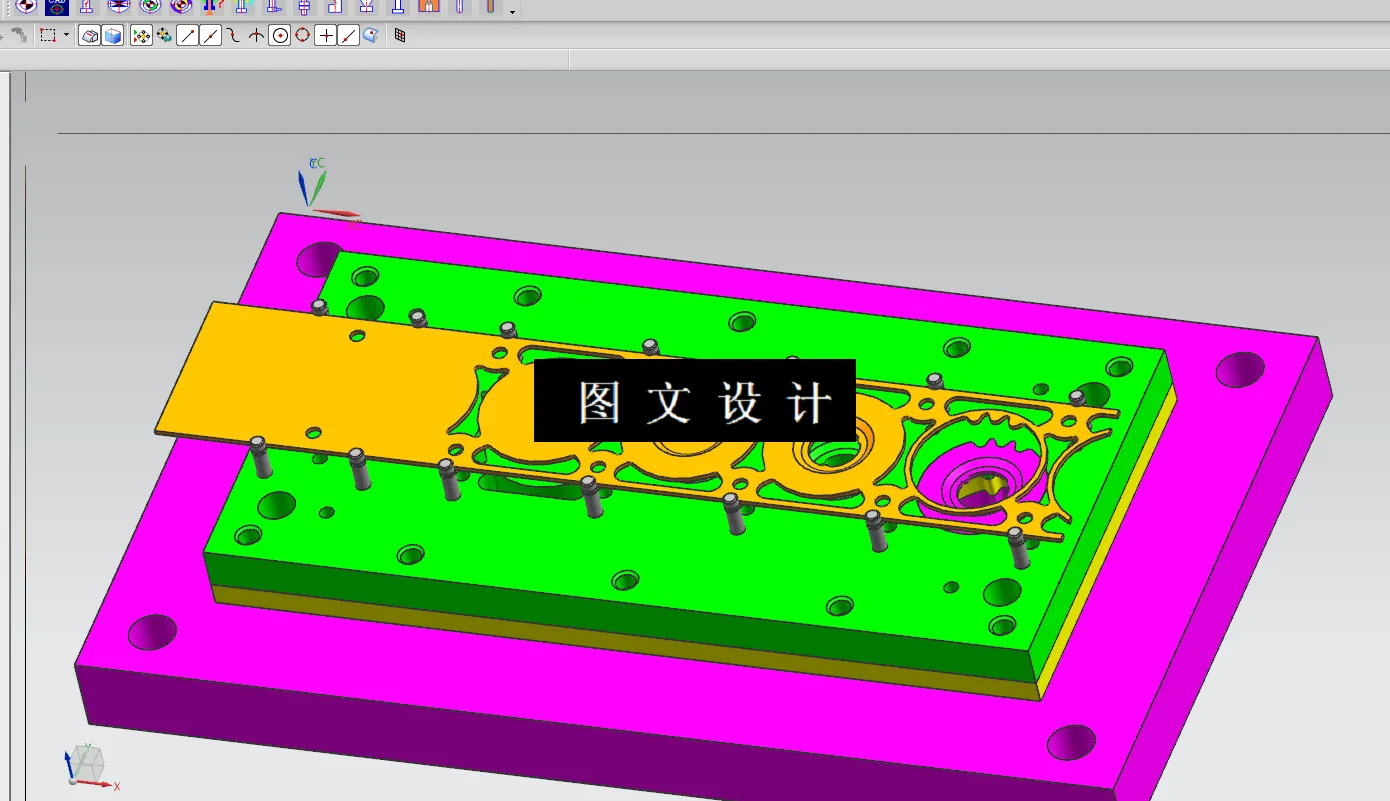Click the four-arrow snap point enable icon
Screen dimensions: 1390x801
pyautogui.click(x=142, y=35)
